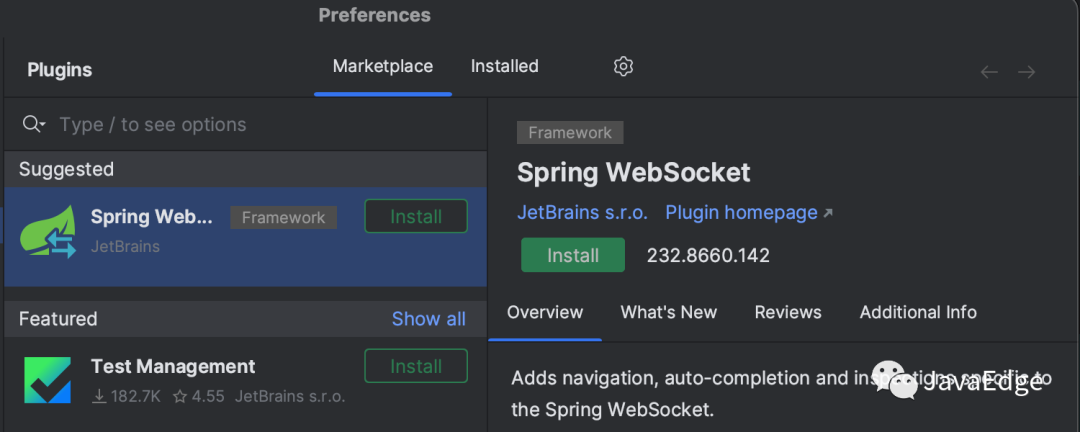Click the forward navigation arrow
The height and width of the screenshot is (432, 1080).
1027,72
